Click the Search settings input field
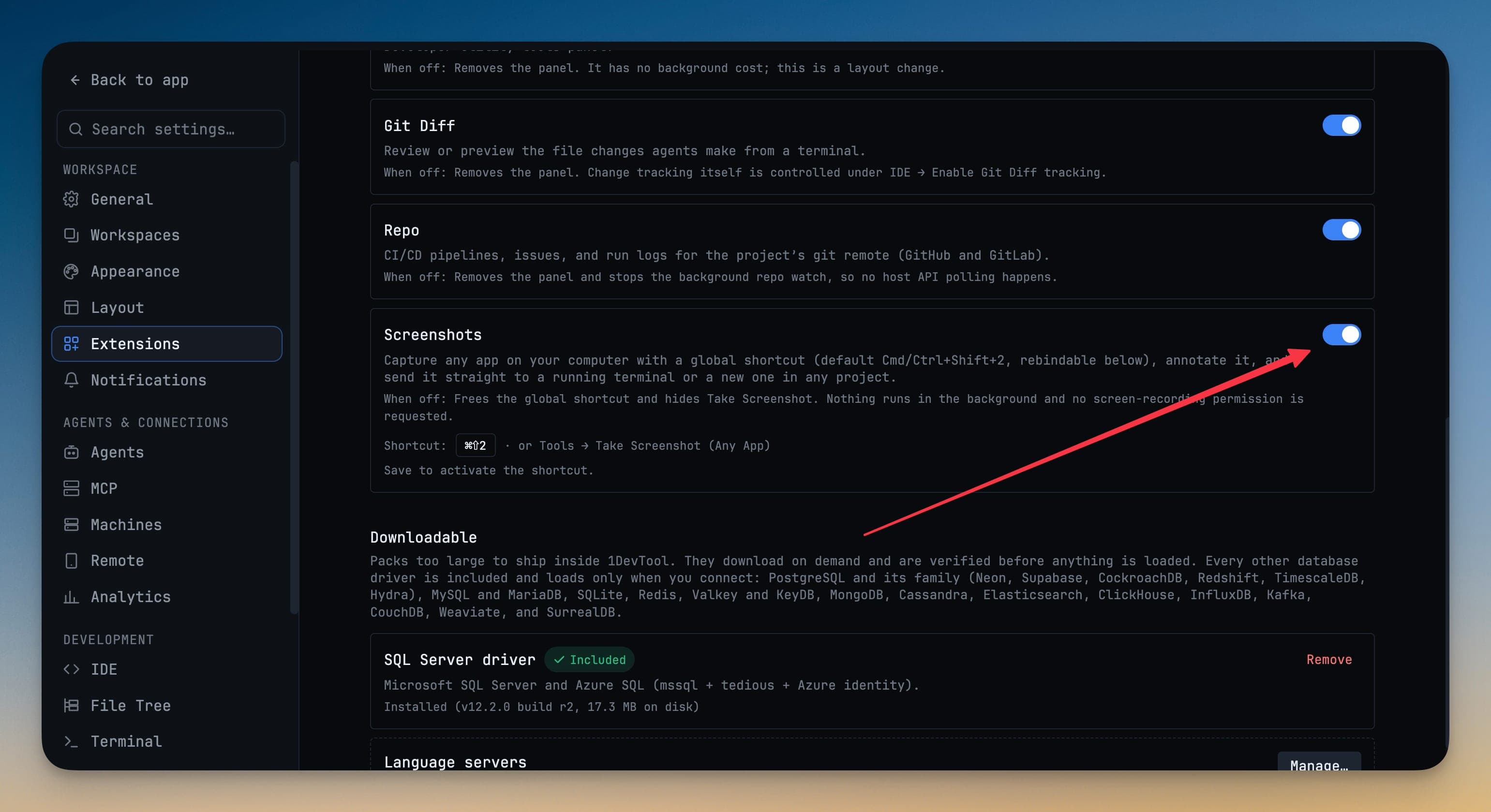 [x=171, y=129]
